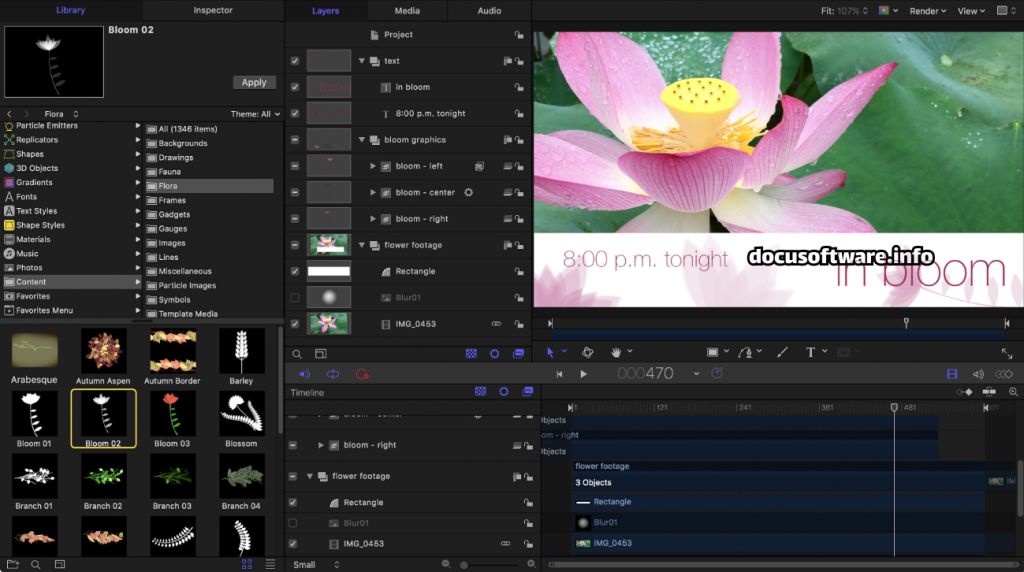This screenshot has height=572, width=1024.
Task: Adjust the timeline zoom slider
Action: click(x=464, y=565)
